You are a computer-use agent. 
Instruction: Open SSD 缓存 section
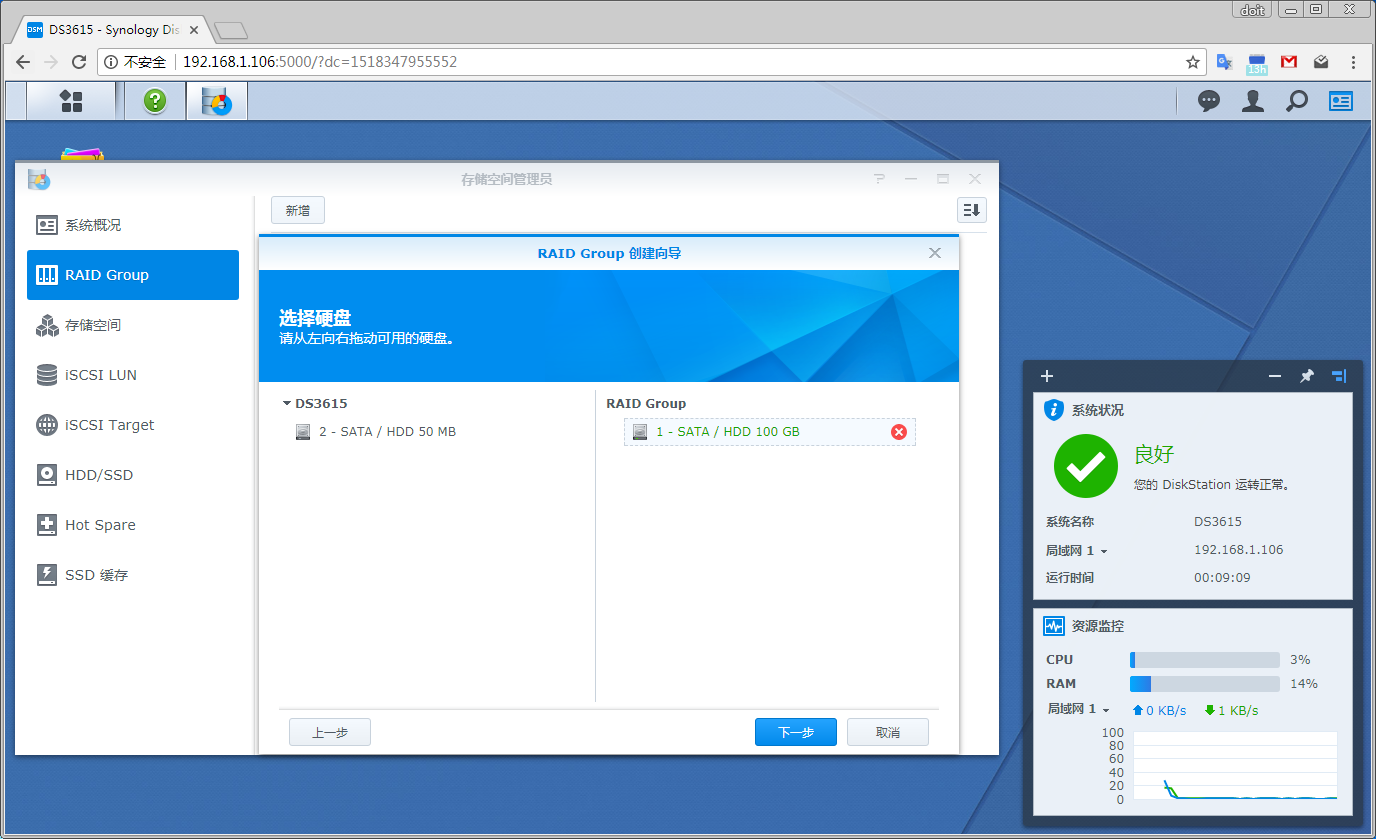point(133,575)
